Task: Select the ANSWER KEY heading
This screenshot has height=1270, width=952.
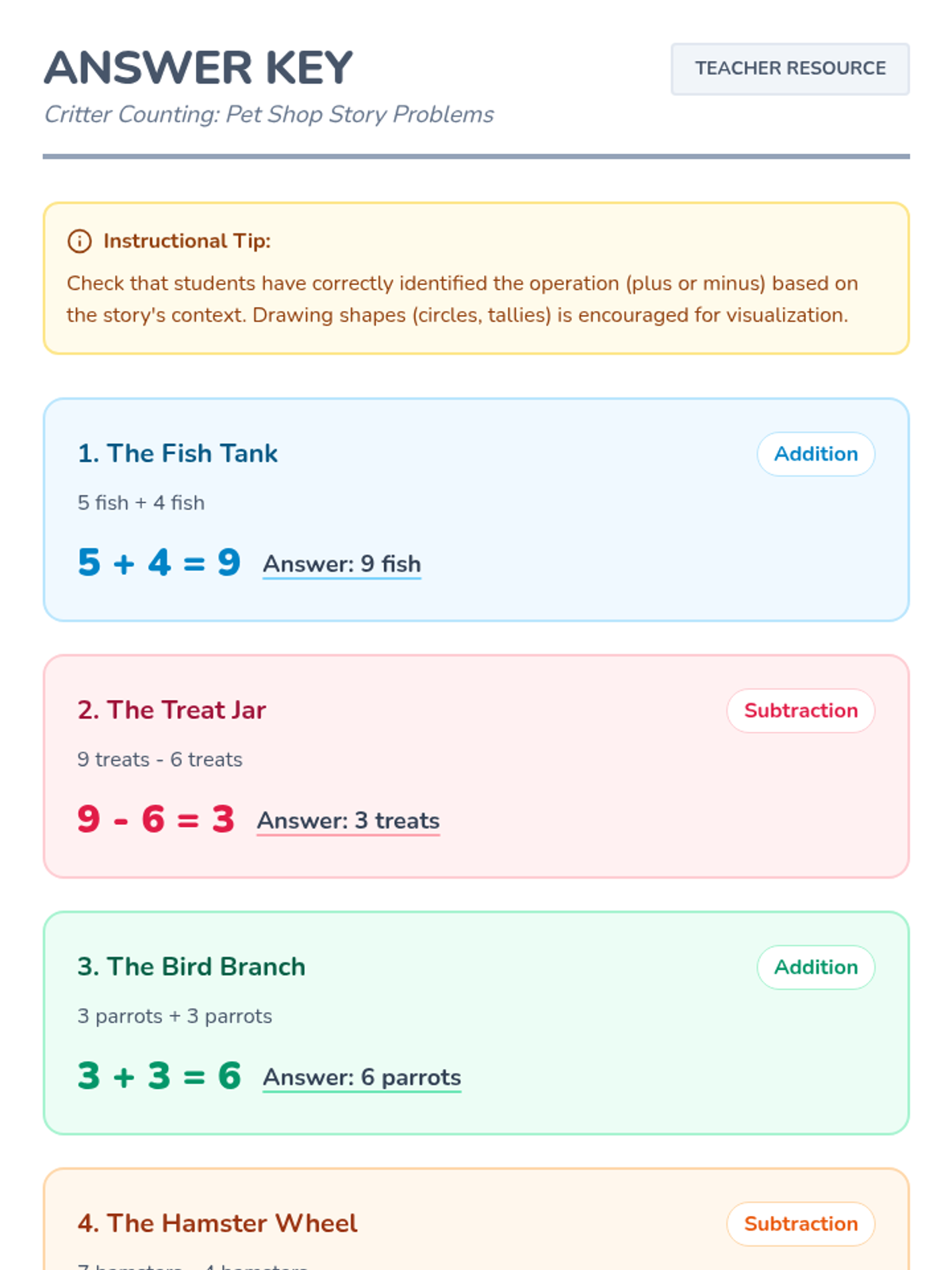Action: coord(198,68)
